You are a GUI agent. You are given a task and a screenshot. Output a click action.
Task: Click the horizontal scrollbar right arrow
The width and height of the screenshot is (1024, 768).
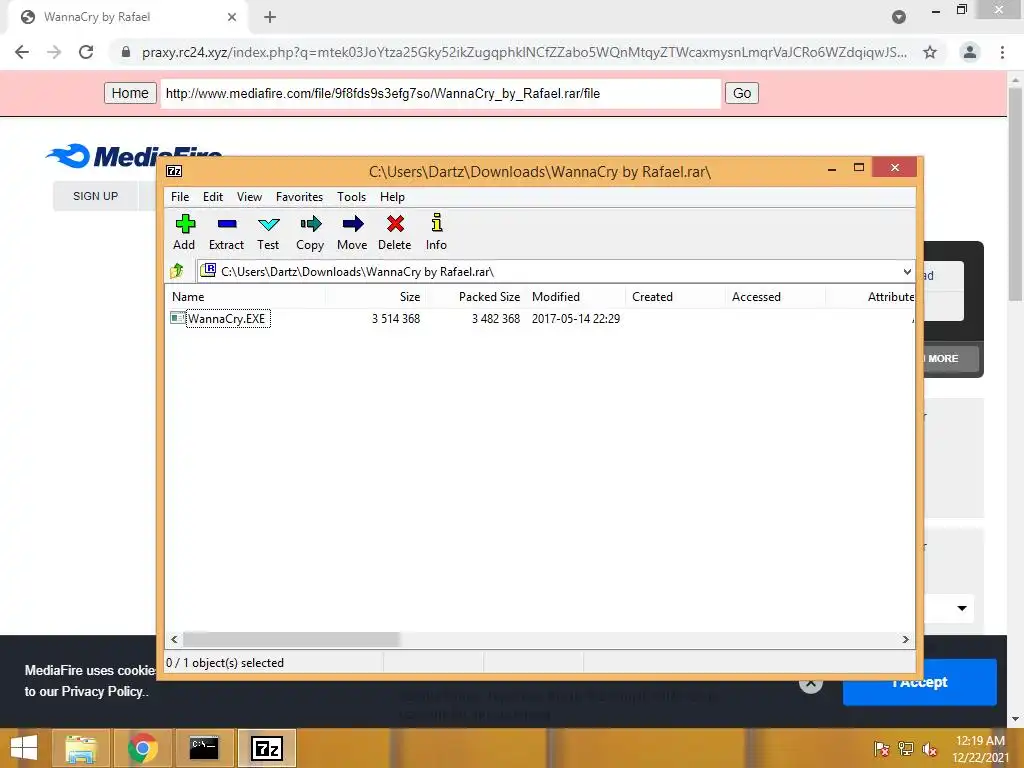click(x=905, y=639)
